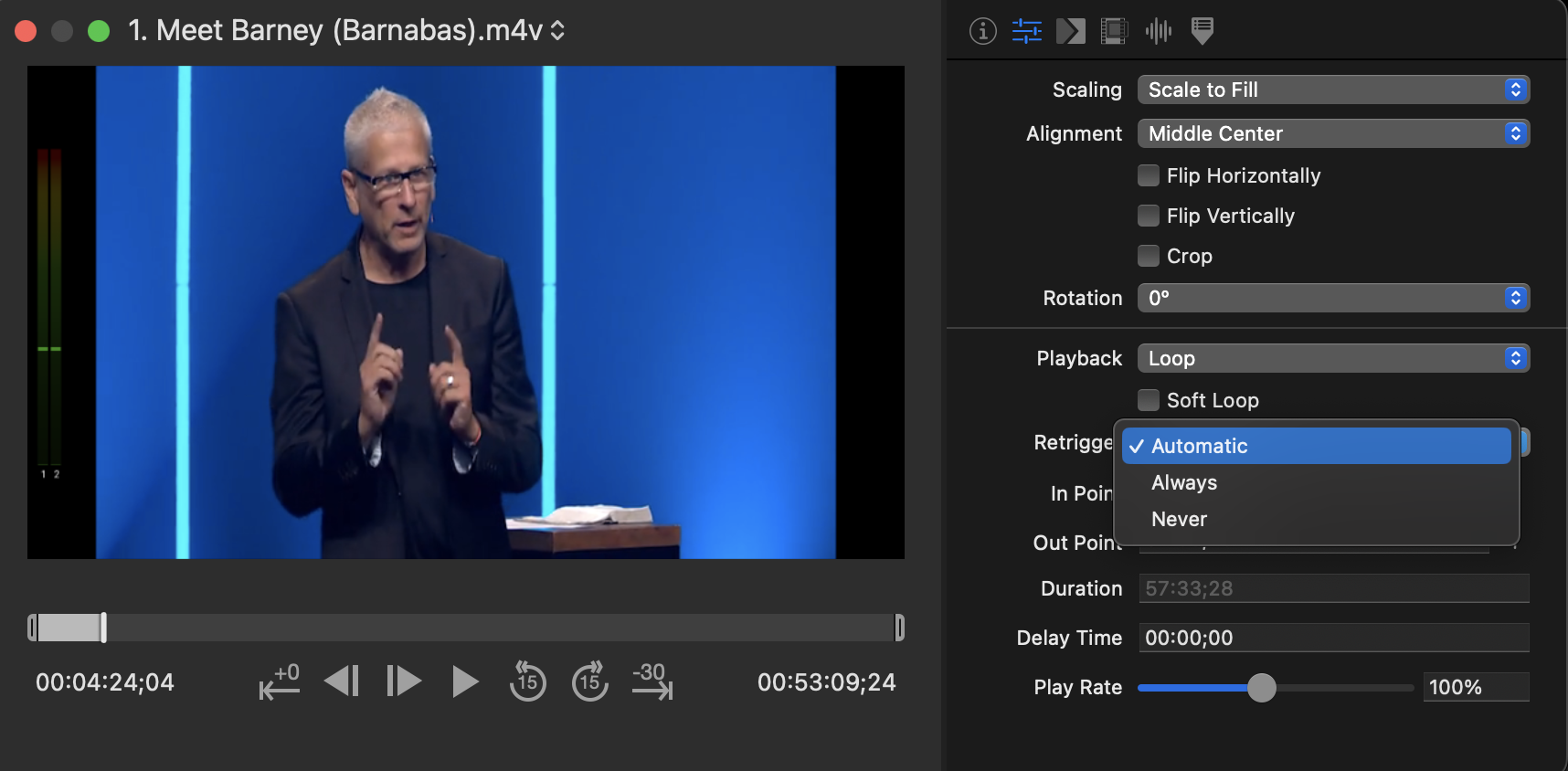
Task: Open the Effects filmstrip inspector icon
Action: [1114, 31]
